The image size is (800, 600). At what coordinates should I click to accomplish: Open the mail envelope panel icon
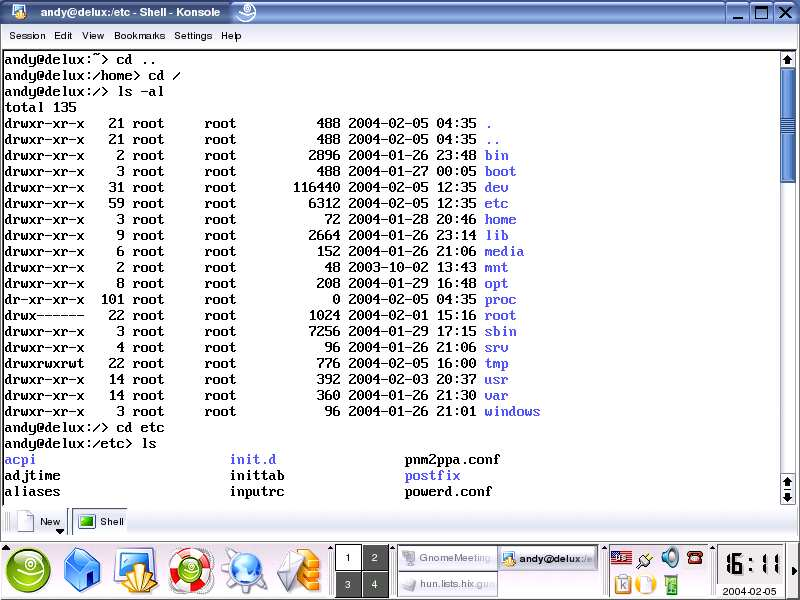click(x=299, y=570)
